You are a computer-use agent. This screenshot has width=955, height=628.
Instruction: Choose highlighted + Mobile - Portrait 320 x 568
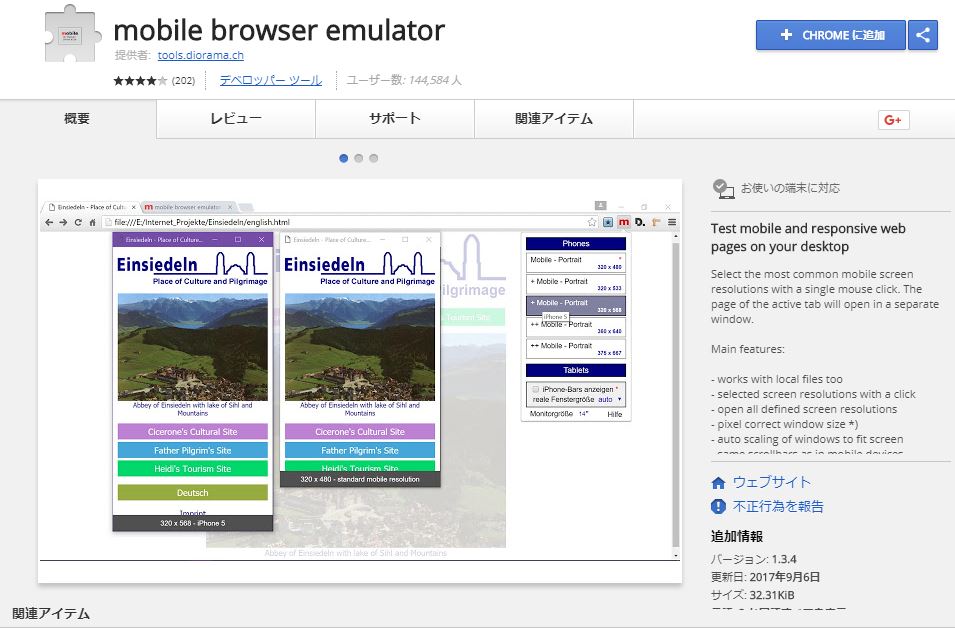click(x=576, y=306)
